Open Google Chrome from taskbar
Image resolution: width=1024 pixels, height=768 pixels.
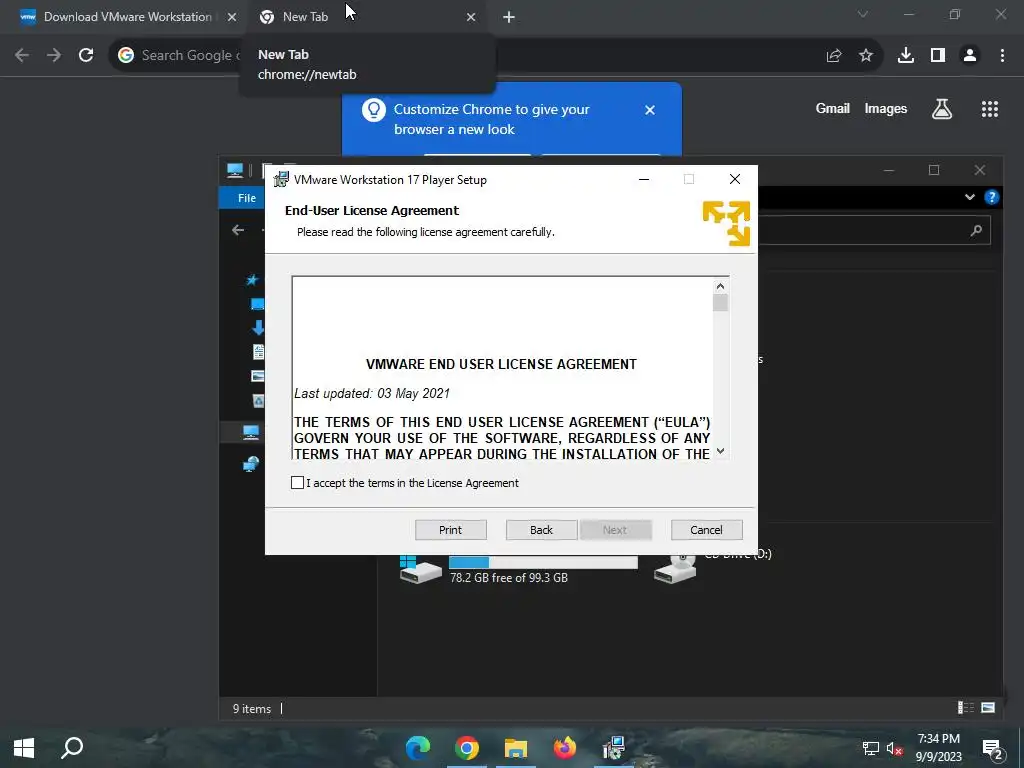click(x=467, y=748)
